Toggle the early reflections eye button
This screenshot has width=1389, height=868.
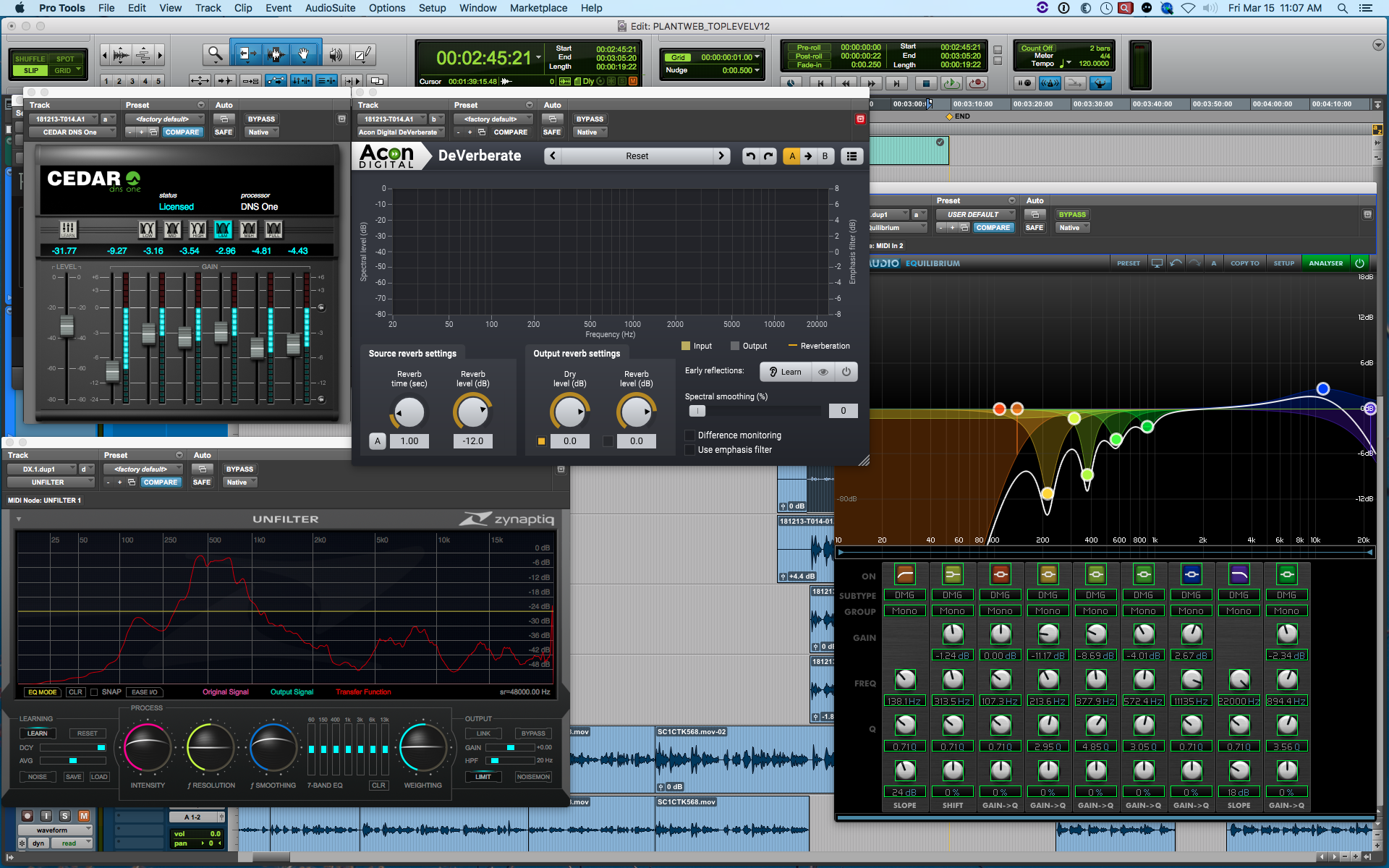point(823,372)
